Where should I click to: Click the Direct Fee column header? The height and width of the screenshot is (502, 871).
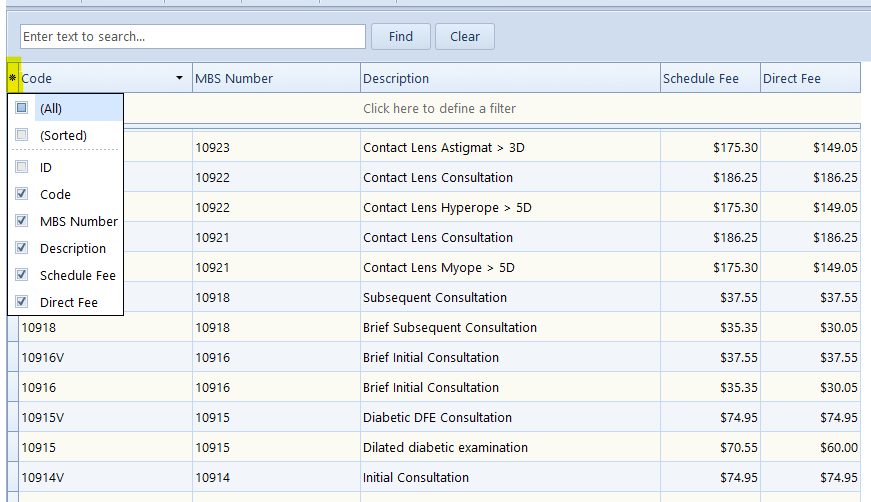809,78
